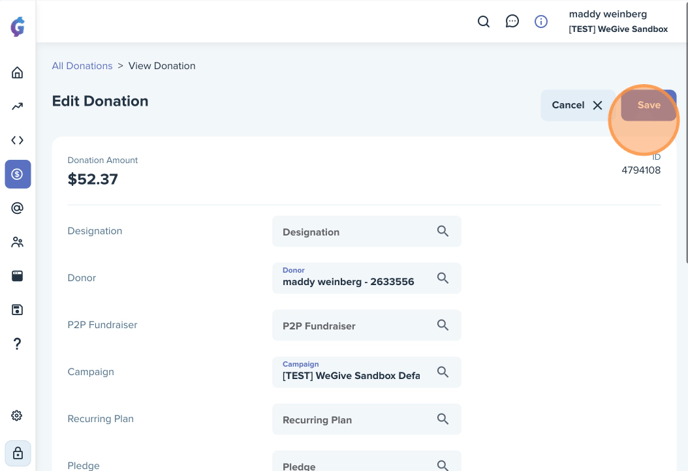
Task: Click the View Donation breadcrumb text
Action: click(162, 66)
